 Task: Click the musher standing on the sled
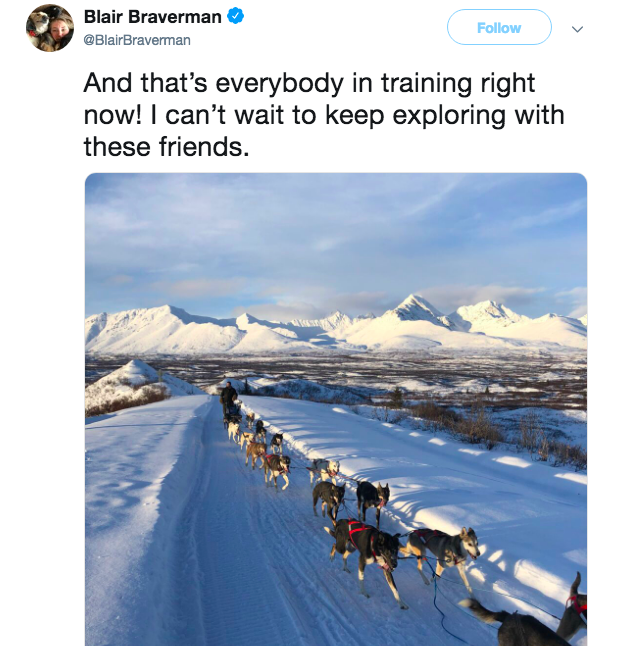229,398
